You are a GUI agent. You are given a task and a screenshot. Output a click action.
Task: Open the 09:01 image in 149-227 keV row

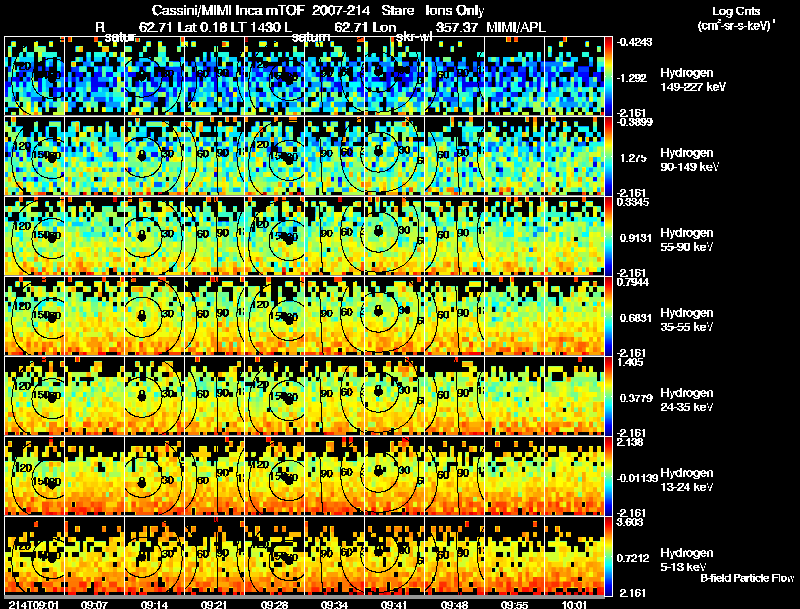(35, 76)
